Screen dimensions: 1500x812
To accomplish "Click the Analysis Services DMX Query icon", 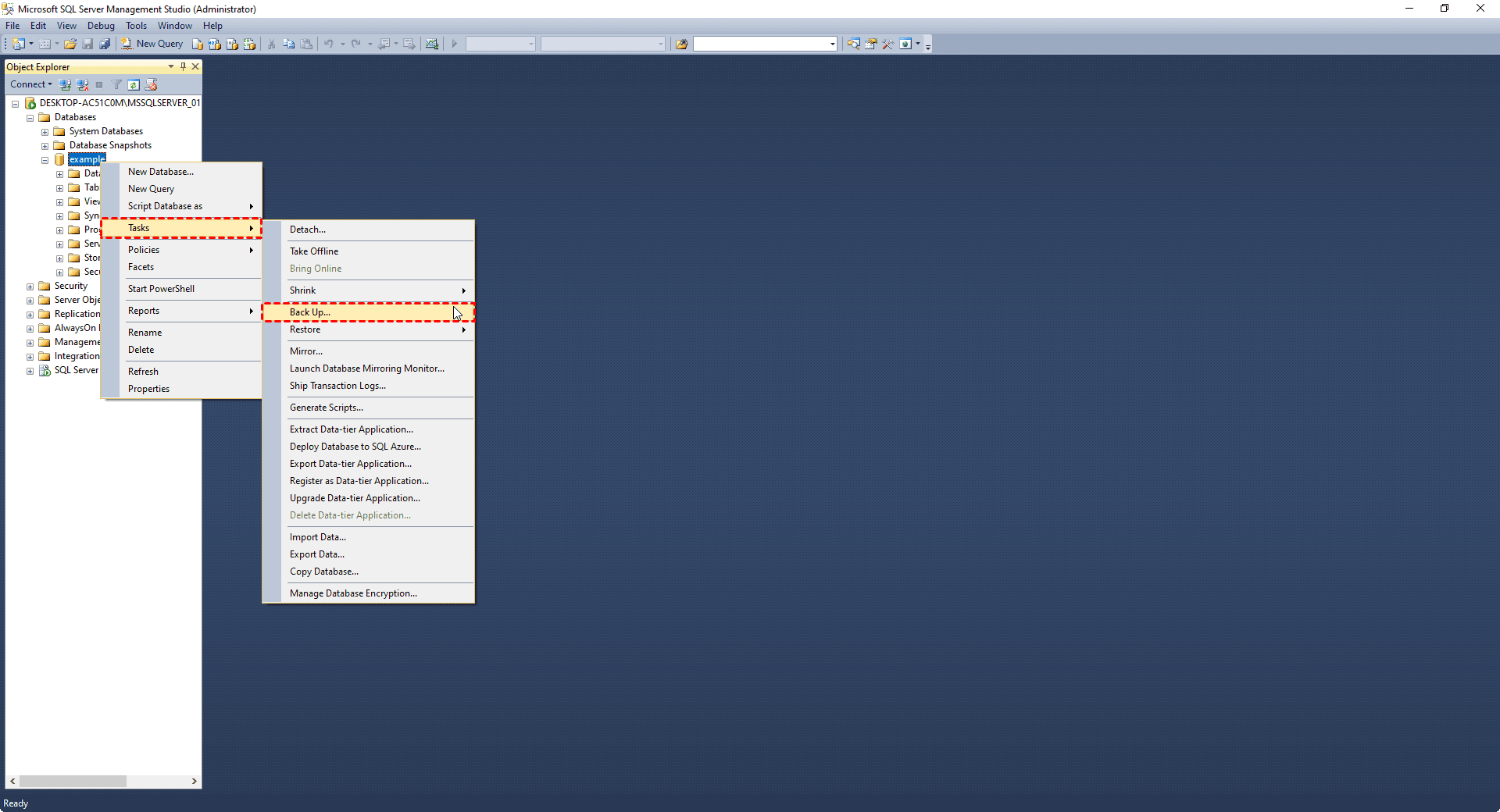I will (232, 44).
